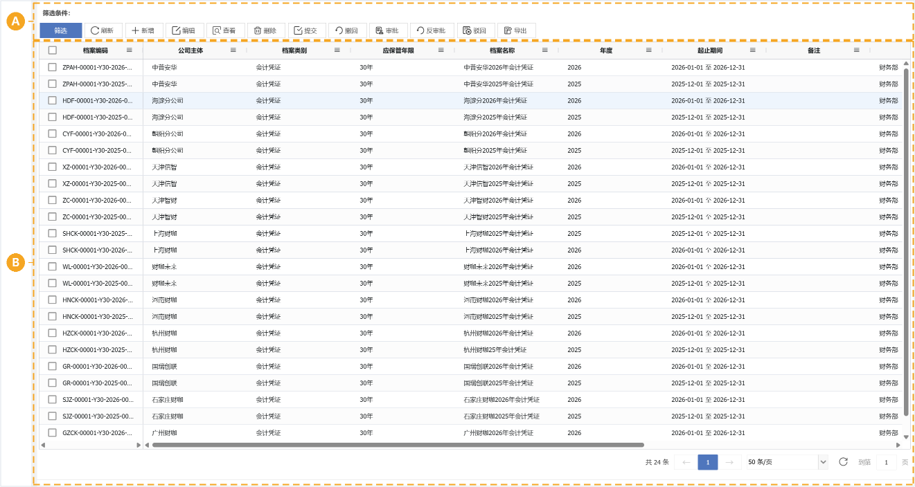Select the HDF-00001-Y30-2025 code cell

click(x=97, y=117)
